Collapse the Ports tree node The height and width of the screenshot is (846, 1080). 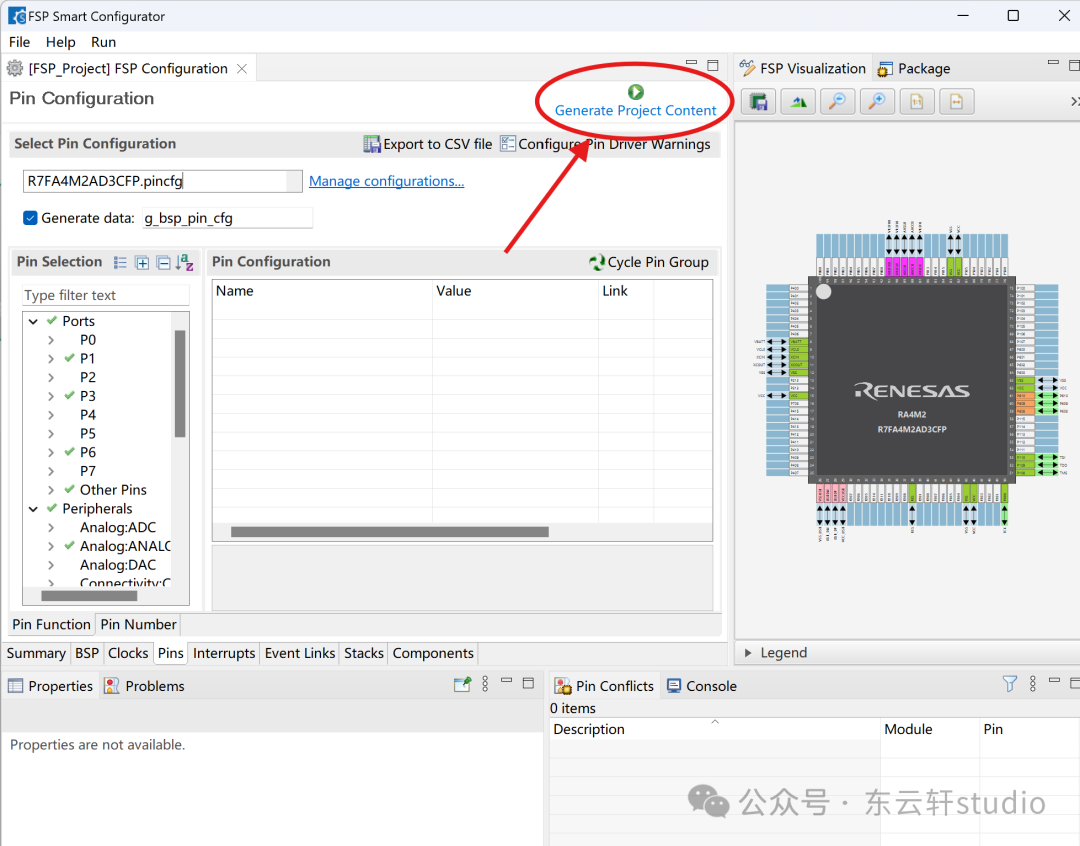coord(33,321)
